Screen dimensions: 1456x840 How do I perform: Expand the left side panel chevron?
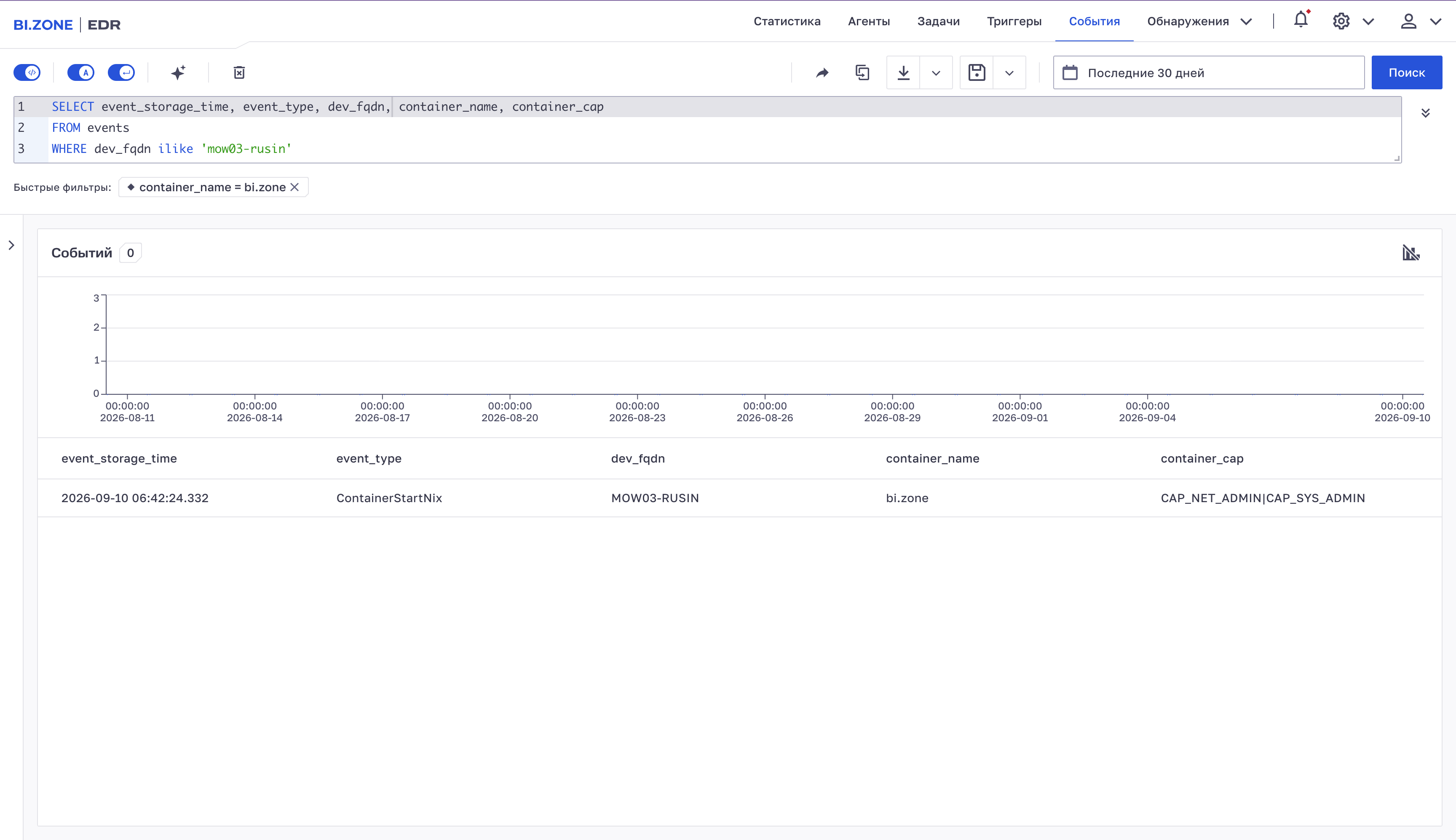click(x=11, y=245)
